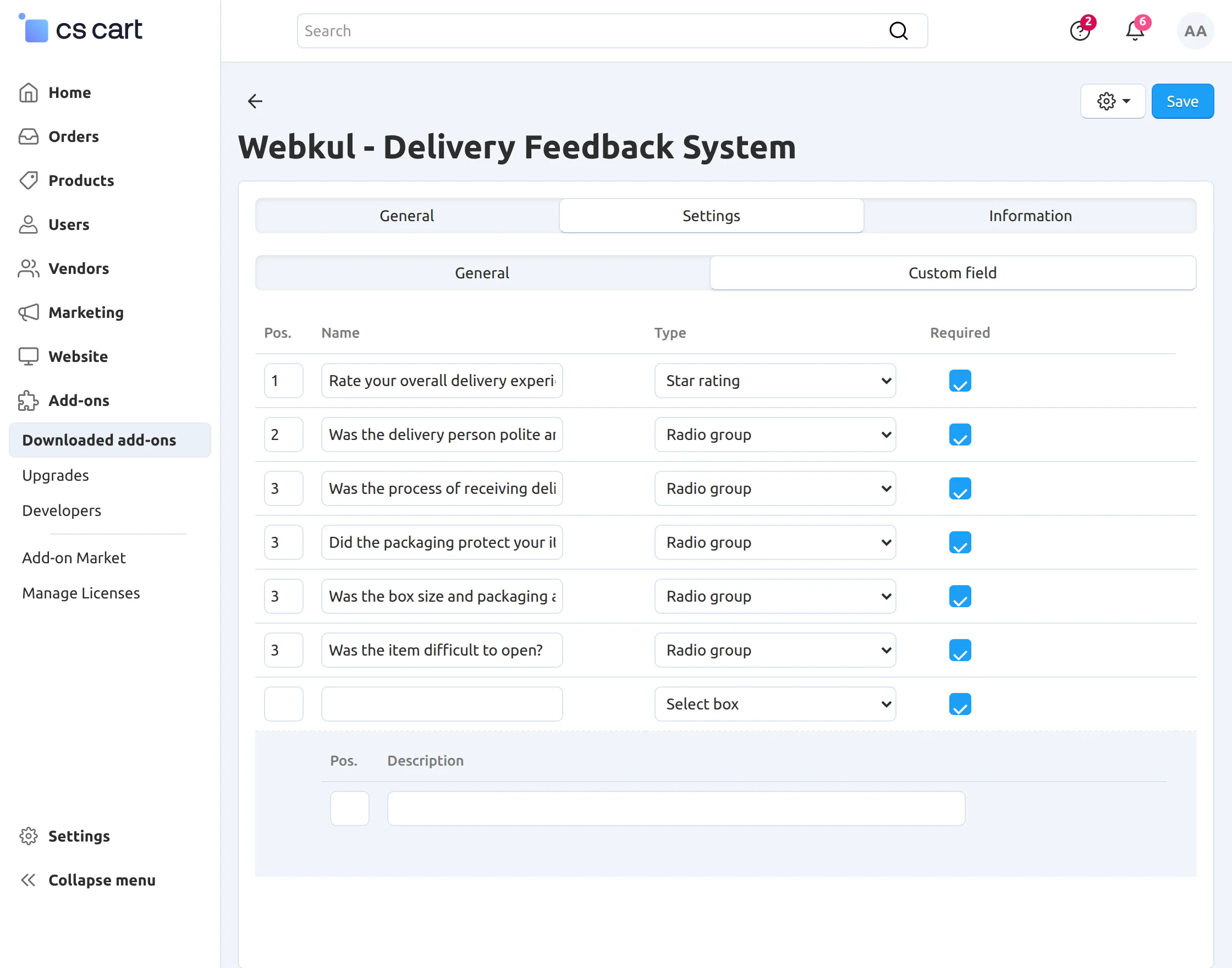Viewport: 1232px width, 968px height.
Task: Open type dropdown for packaging protect row
Action: point(776,542)
